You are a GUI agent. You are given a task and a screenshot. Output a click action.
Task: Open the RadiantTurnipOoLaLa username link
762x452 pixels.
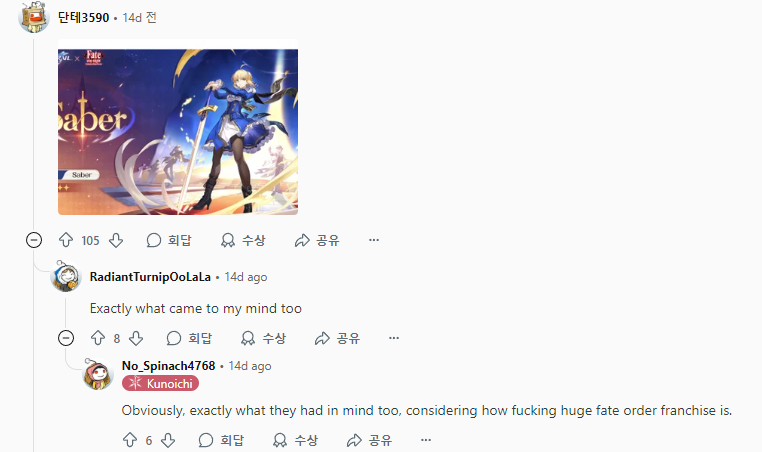150,277
